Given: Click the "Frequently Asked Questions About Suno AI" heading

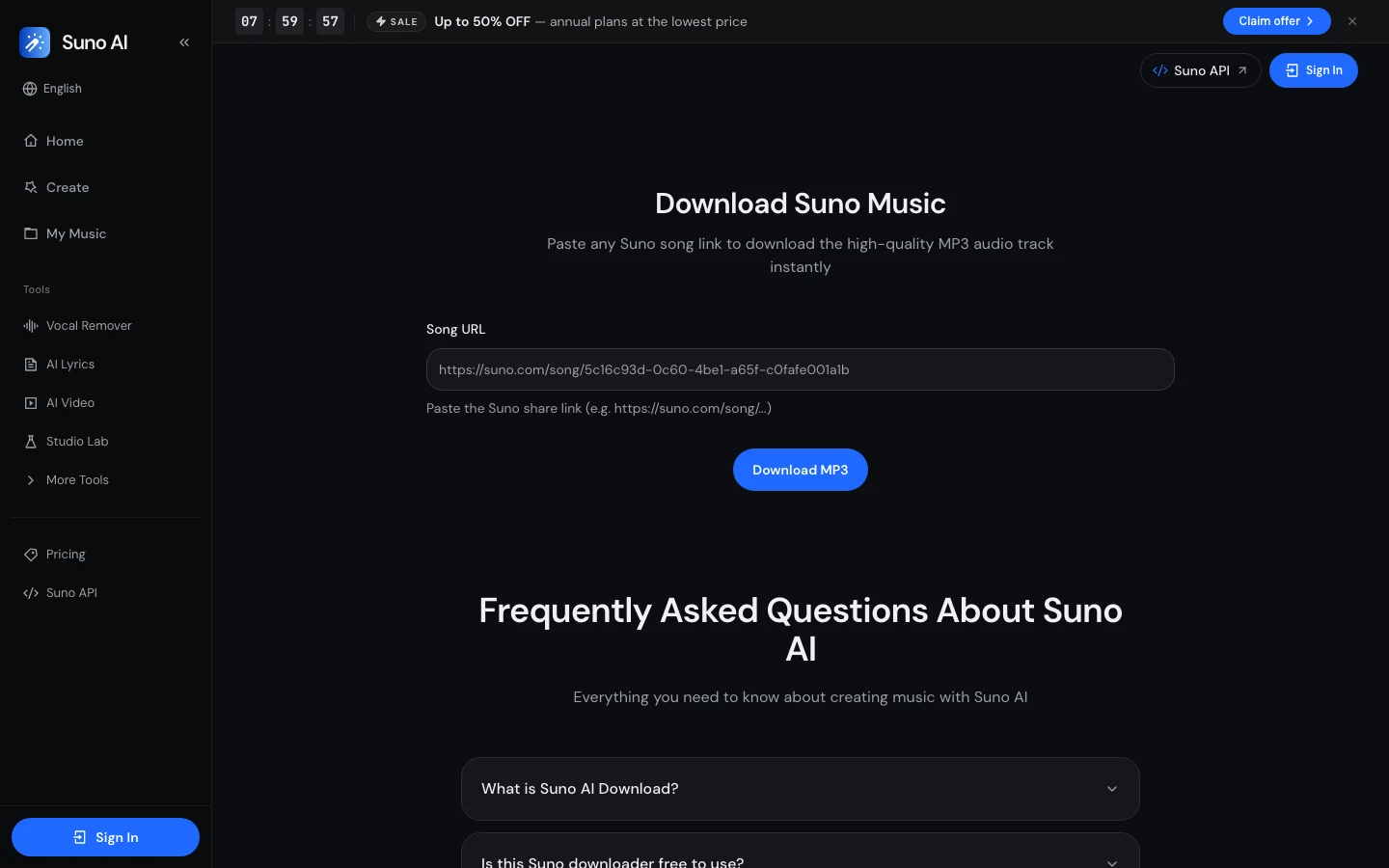Looking at the screenshot, I should point(800,630).
